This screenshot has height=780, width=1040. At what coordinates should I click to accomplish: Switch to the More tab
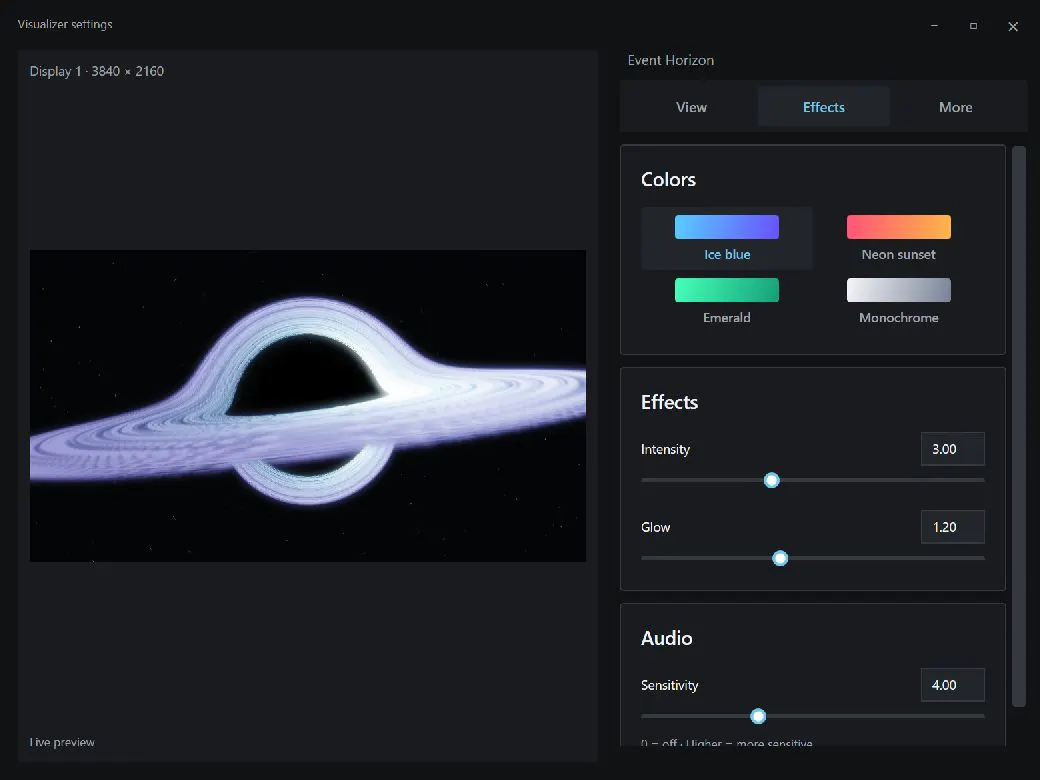point(956,107)
